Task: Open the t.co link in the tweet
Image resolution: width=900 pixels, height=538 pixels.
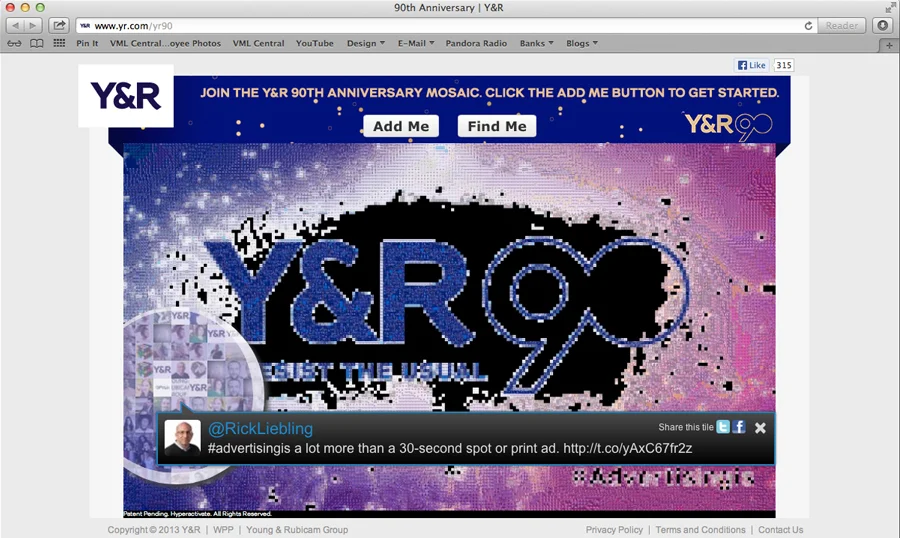Action: click(x=627, y=448)
